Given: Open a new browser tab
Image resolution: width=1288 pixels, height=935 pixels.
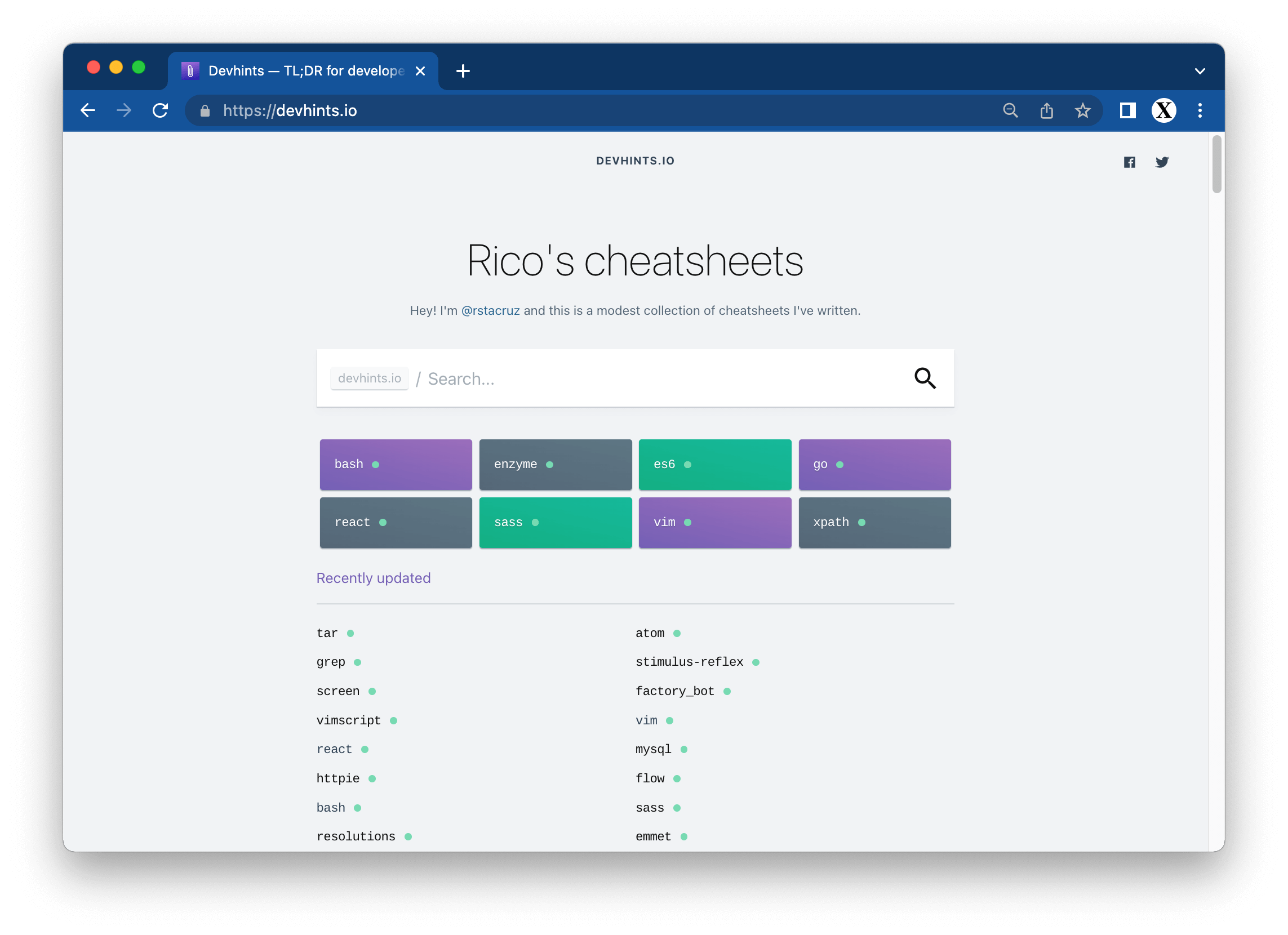Looking at the screenshot, I should (x=463, y=72).
